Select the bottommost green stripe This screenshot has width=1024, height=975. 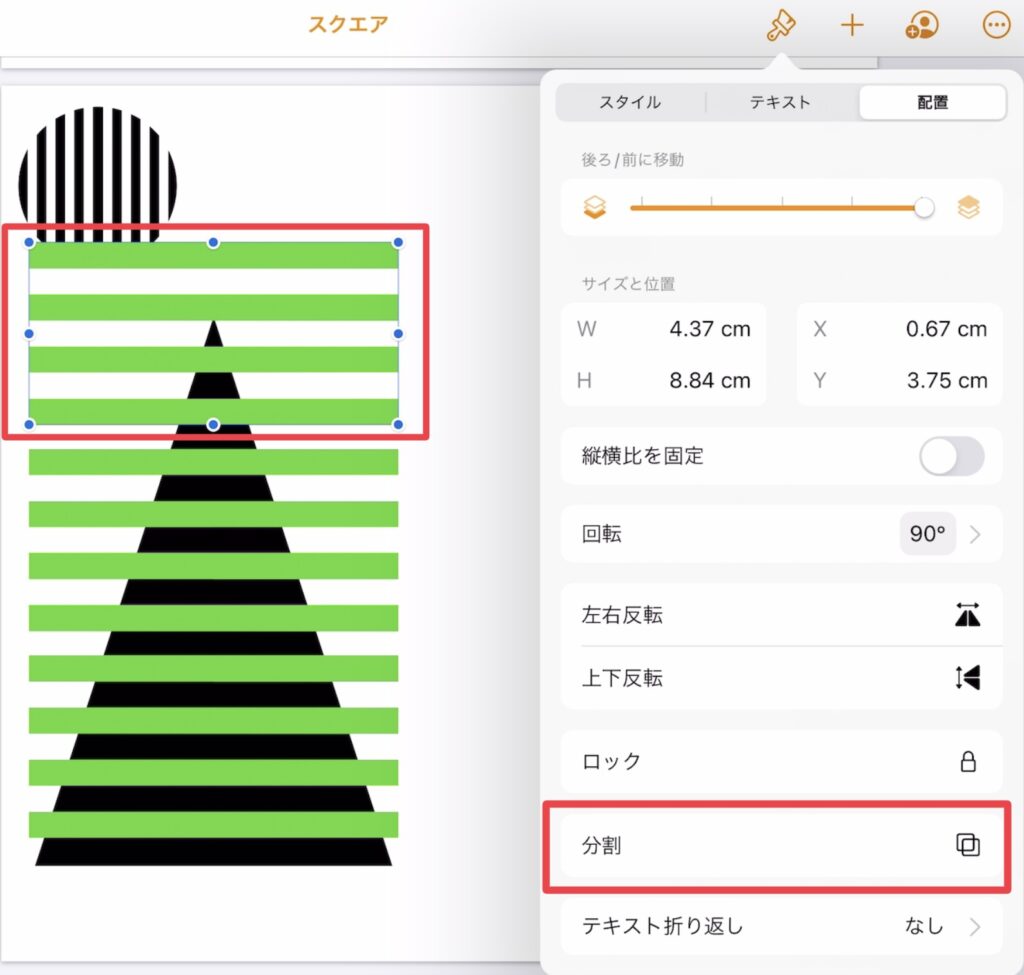pyautogui.click(x=214, y=825)
